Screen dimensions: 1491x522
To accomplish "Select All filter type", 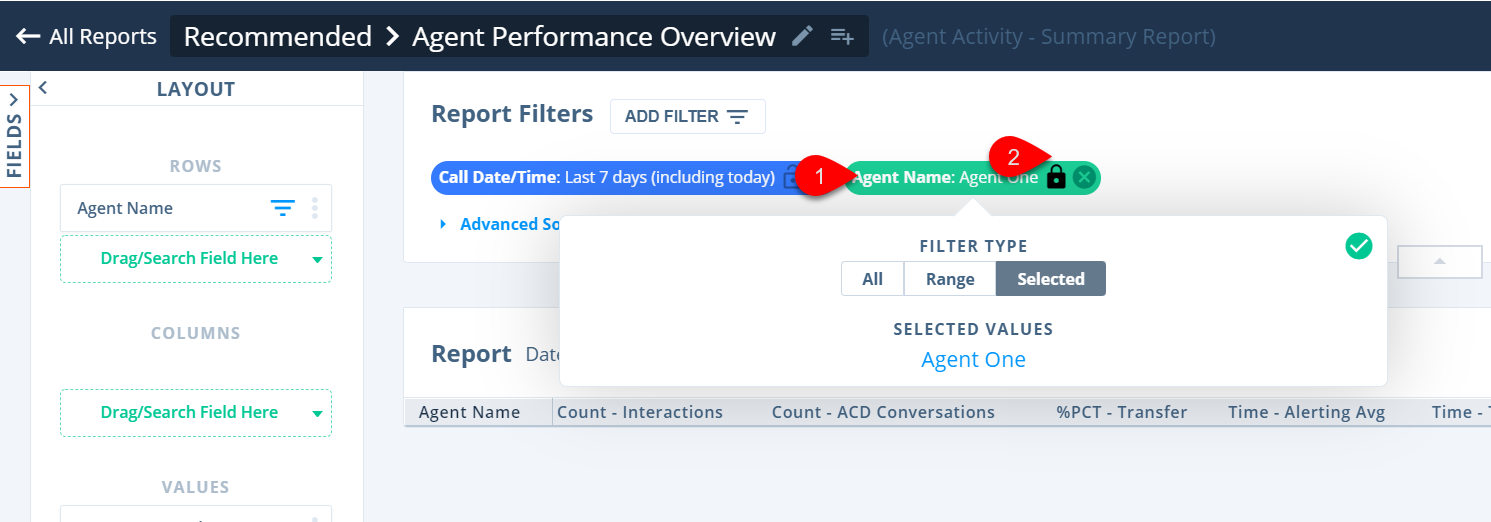I will [873, 279].
